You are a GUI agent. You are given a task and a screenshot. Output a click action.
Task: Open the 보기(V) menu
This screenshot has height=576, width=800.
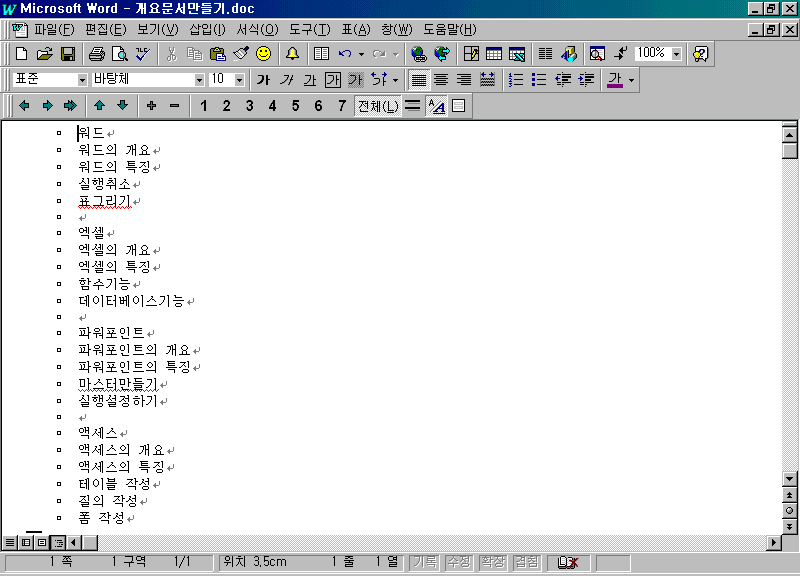pyautogui.click(x=158, y=30)
